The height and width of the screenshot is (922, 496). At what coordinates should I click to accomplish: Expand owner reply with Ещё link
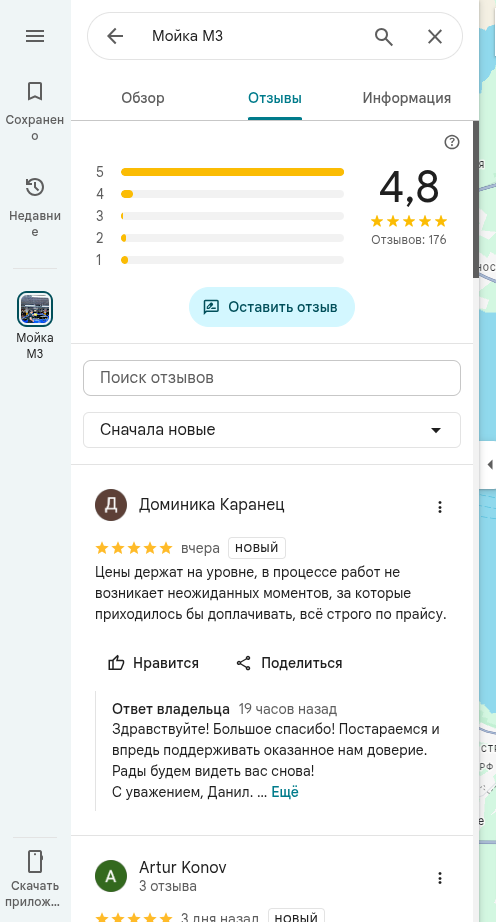285,792
